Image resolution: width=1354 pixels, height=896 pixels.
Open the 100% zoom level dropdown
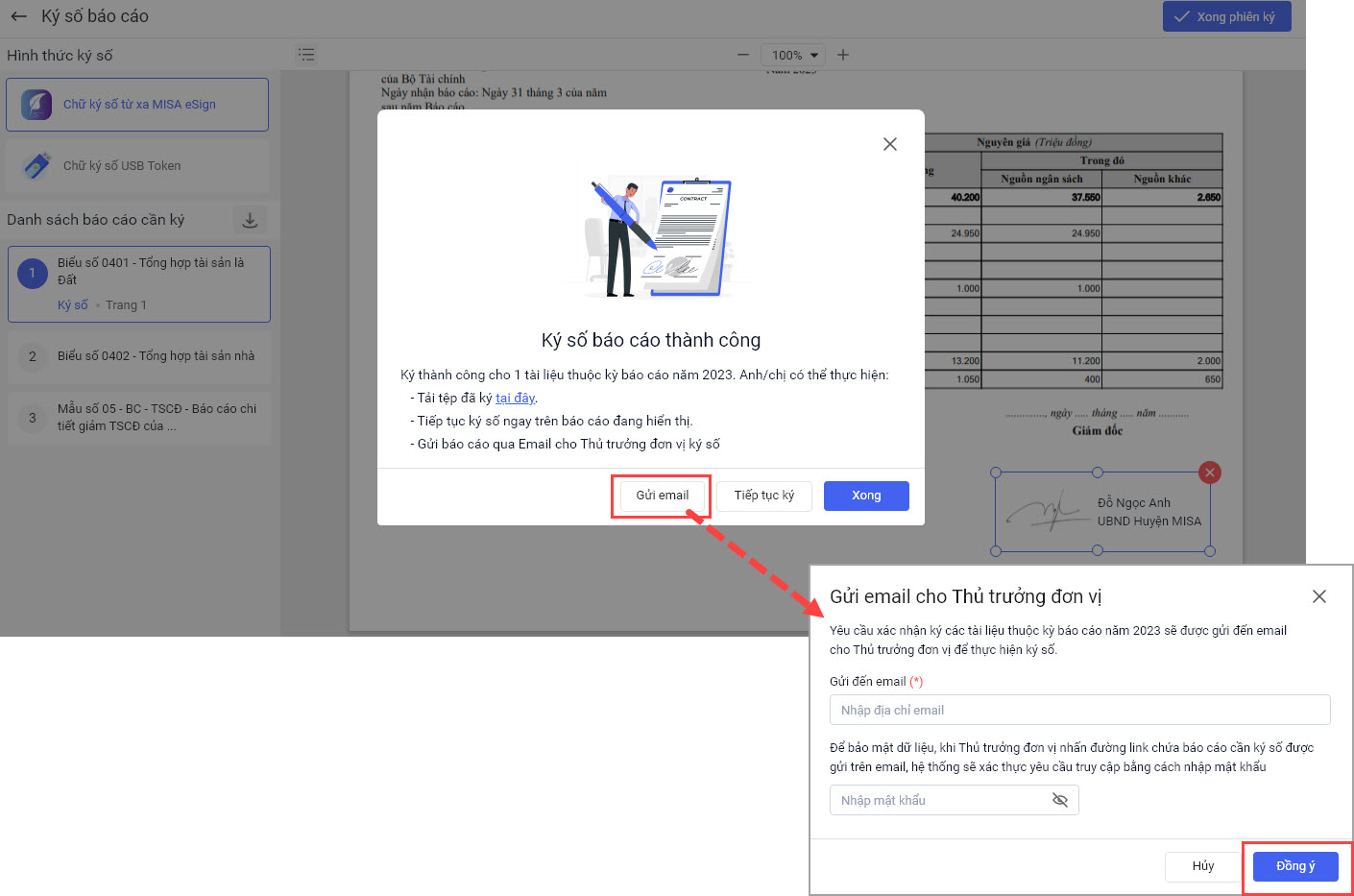click(795, 55)
